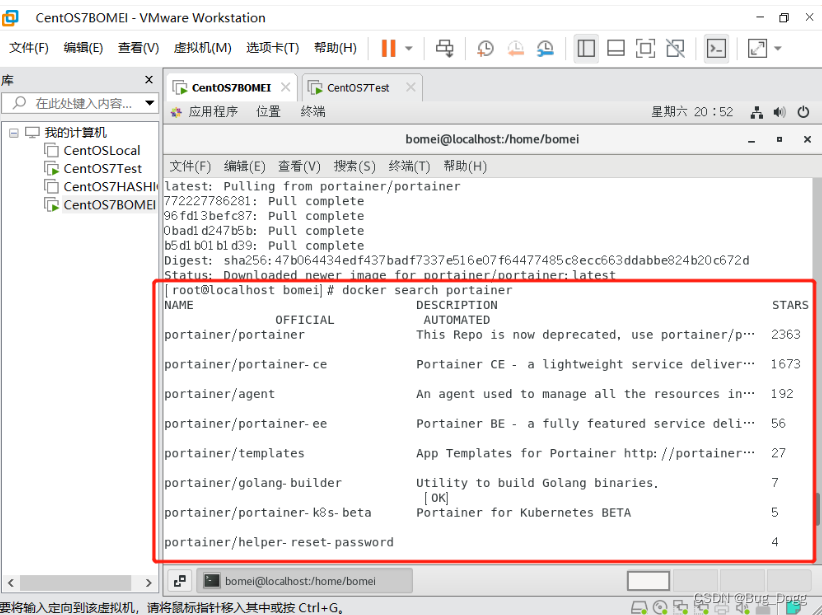Toggle the console view button

[716, 48]
